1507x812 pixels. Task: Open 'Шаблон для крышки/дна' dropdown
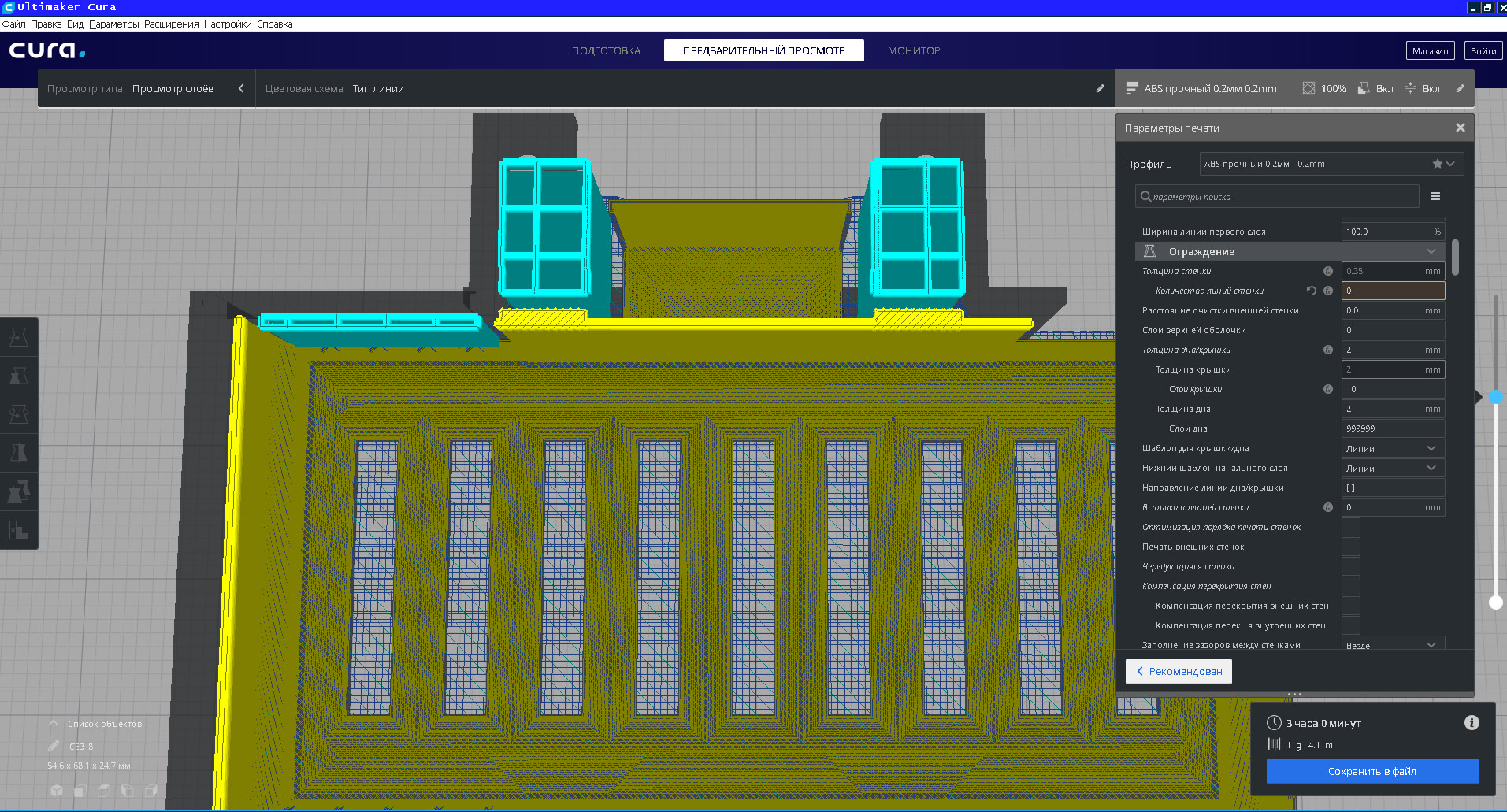(1392, 448)
